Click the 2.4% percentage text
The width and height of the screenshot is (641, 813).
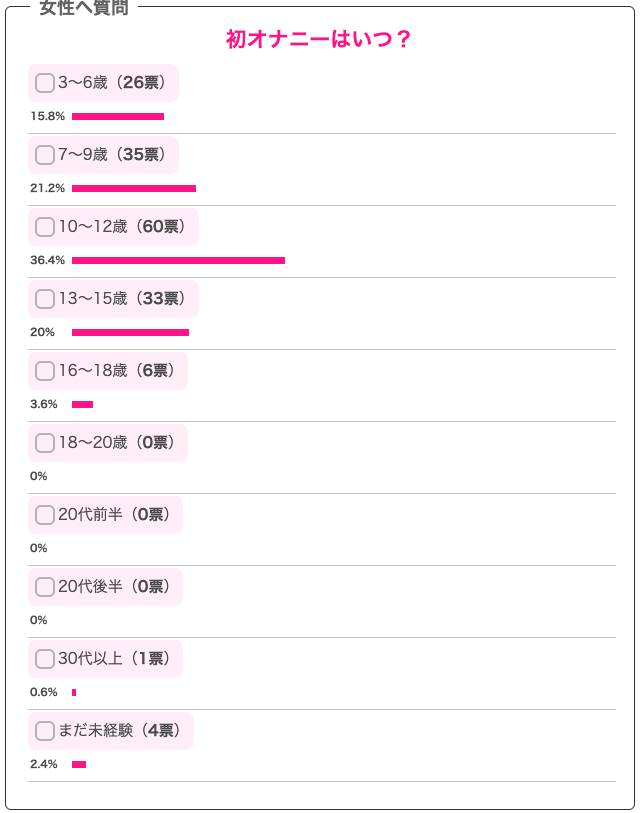(x=44, y=764)
